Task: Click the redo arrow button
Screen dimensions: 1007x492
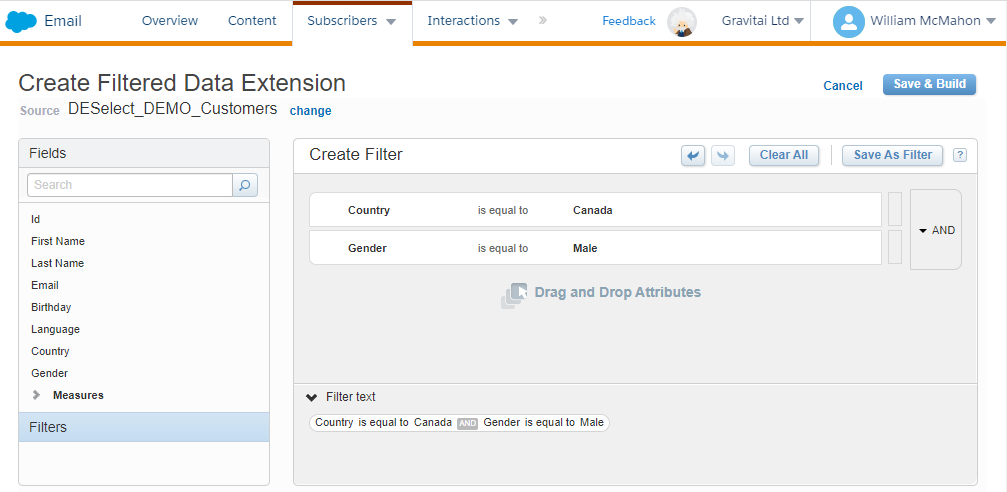Action: [x=723, y=155]
